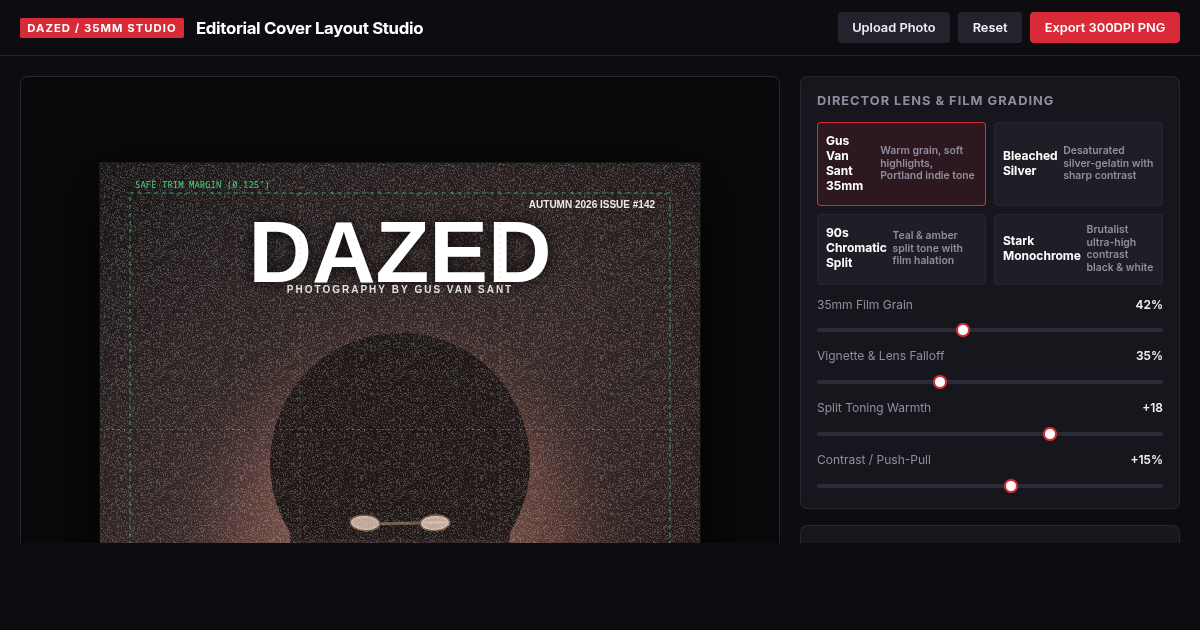The width and height of the screenshot is (1200, 630).
Task: Click the DAZED masthead on the cover
Action: click(400, 252)
